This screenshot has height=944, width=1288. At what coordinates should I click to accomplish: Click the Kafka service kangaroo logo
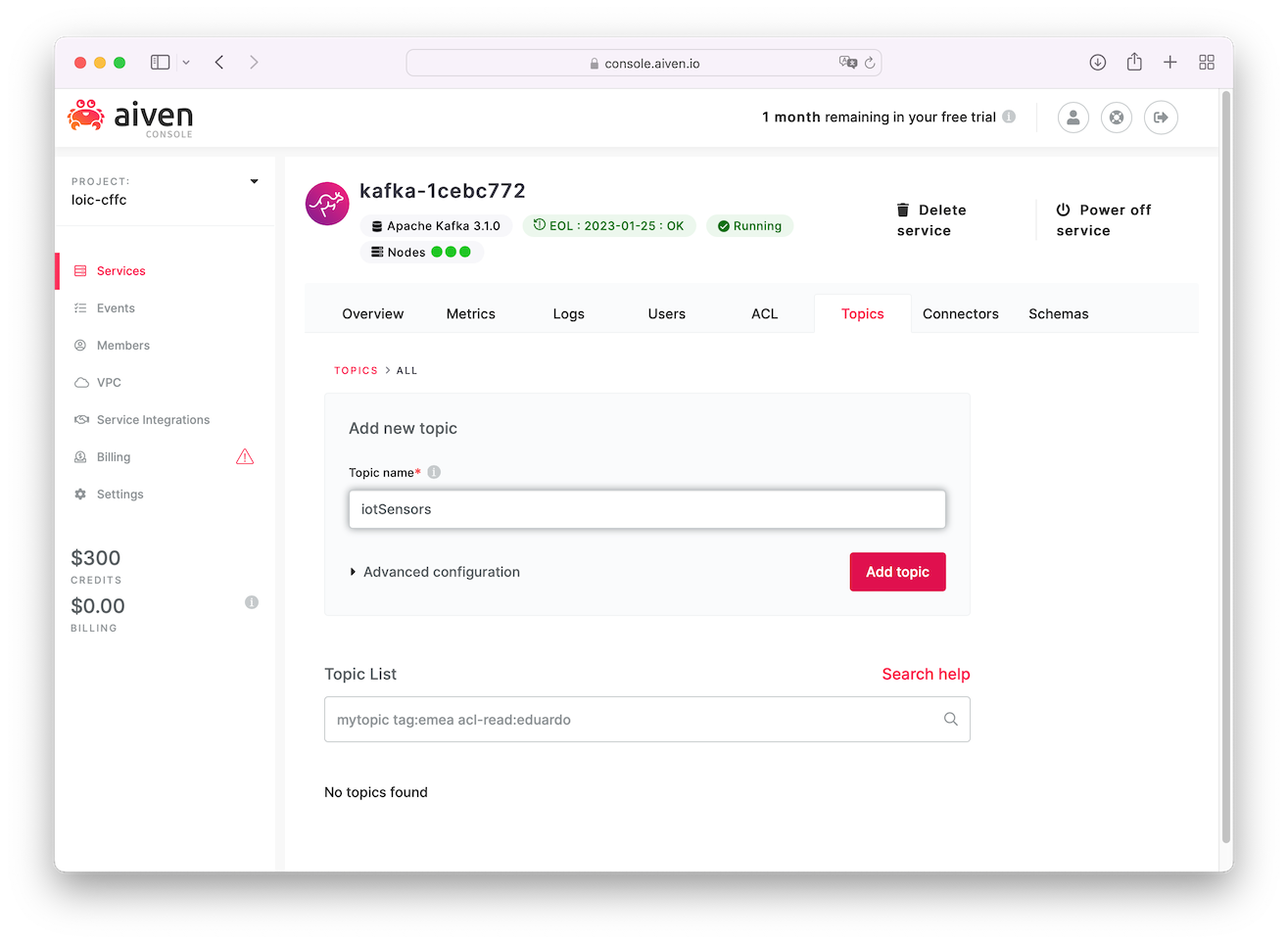pos(327,204)
